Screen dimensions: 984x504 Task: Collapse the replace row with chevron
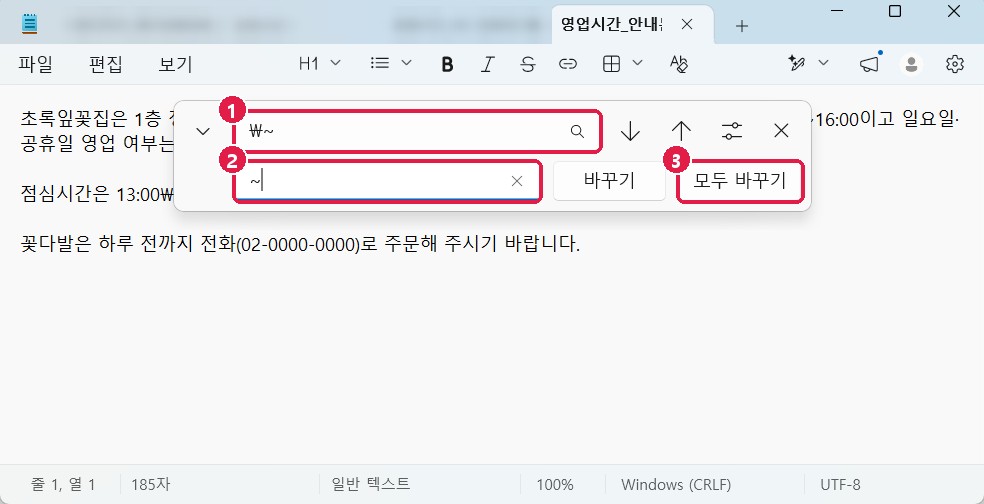[x=203, y=131]
